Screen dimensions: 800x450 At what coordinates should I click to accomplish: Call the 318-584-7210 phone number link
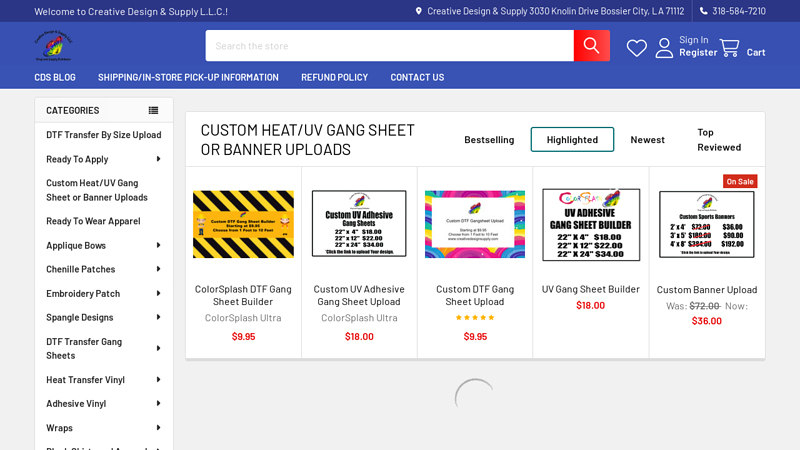pyautogui.click(x=738, y=11)
